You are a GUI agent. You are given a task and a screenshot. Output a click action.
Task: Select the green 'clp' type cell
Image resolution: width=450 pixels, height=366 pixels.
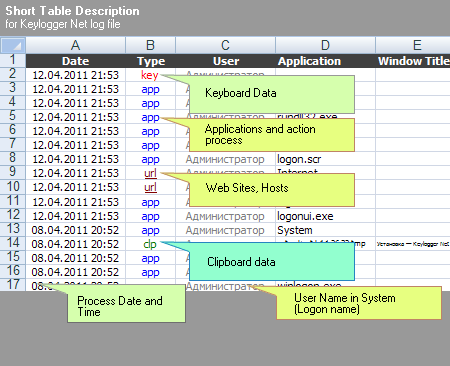tap(151, 244)
